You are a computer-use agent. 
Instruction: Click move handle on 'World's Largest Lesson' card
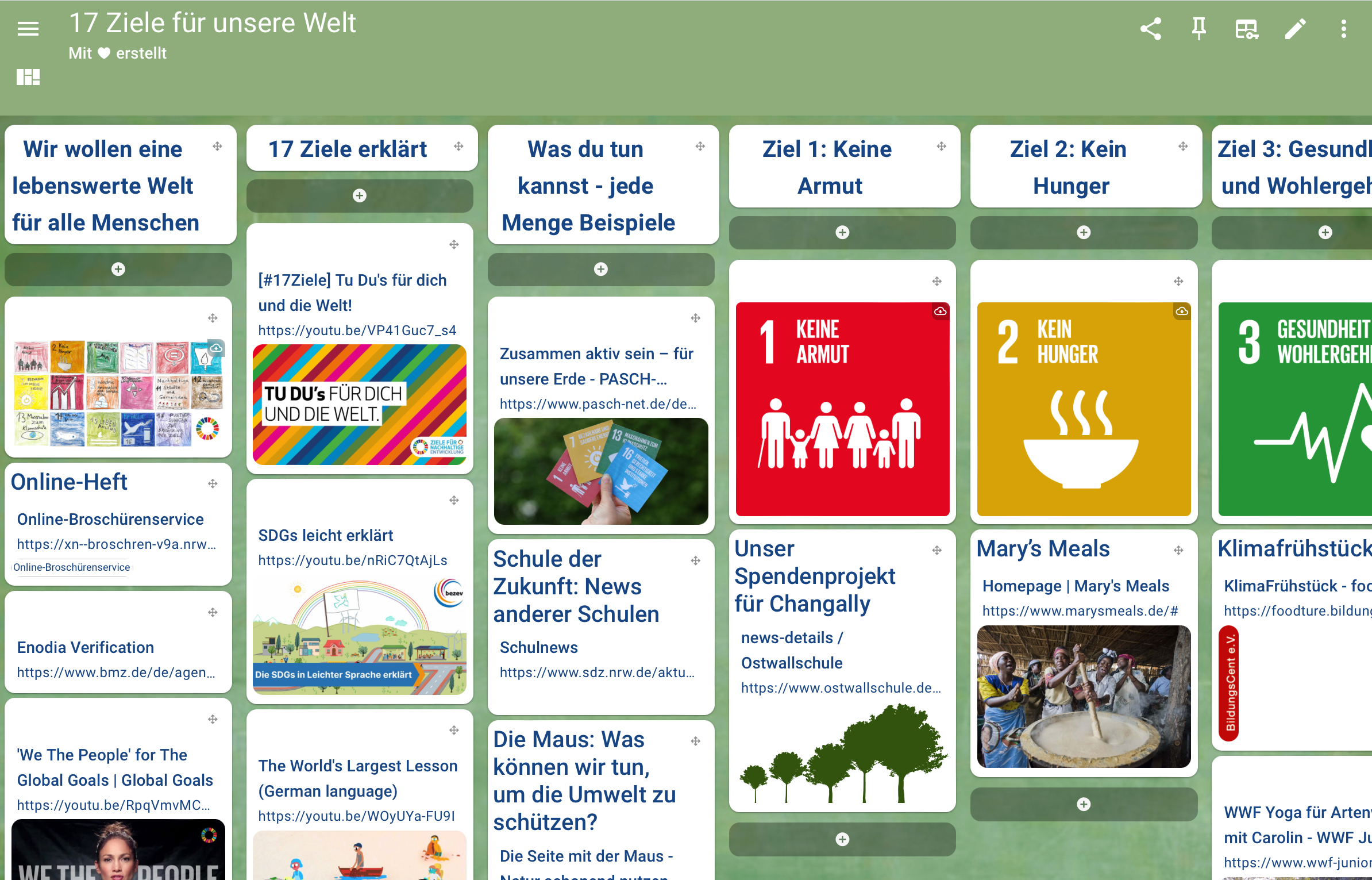[454, 730]
